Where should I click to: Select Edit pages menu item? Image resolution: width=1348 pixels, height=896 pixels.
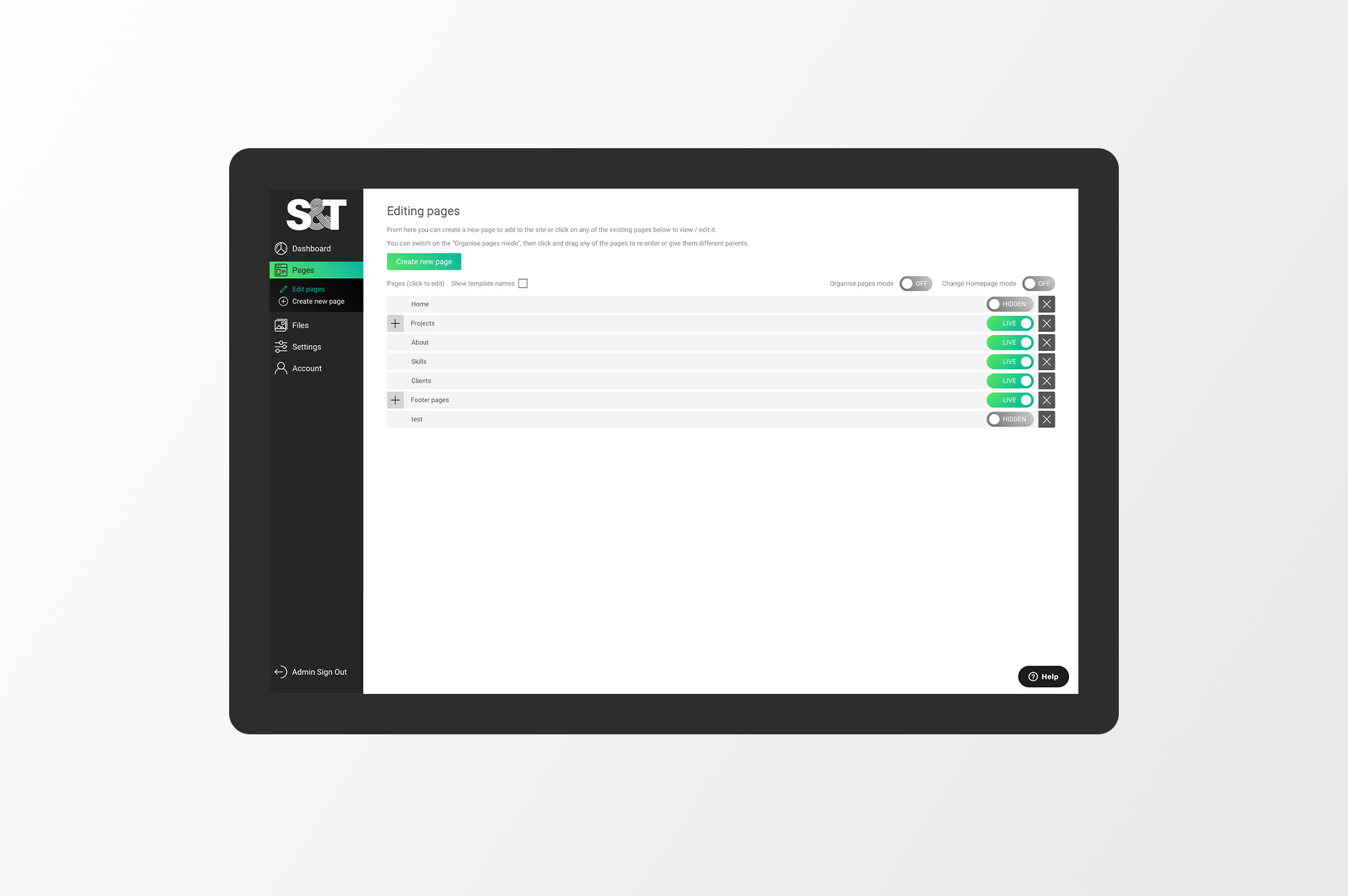point(308,289)
